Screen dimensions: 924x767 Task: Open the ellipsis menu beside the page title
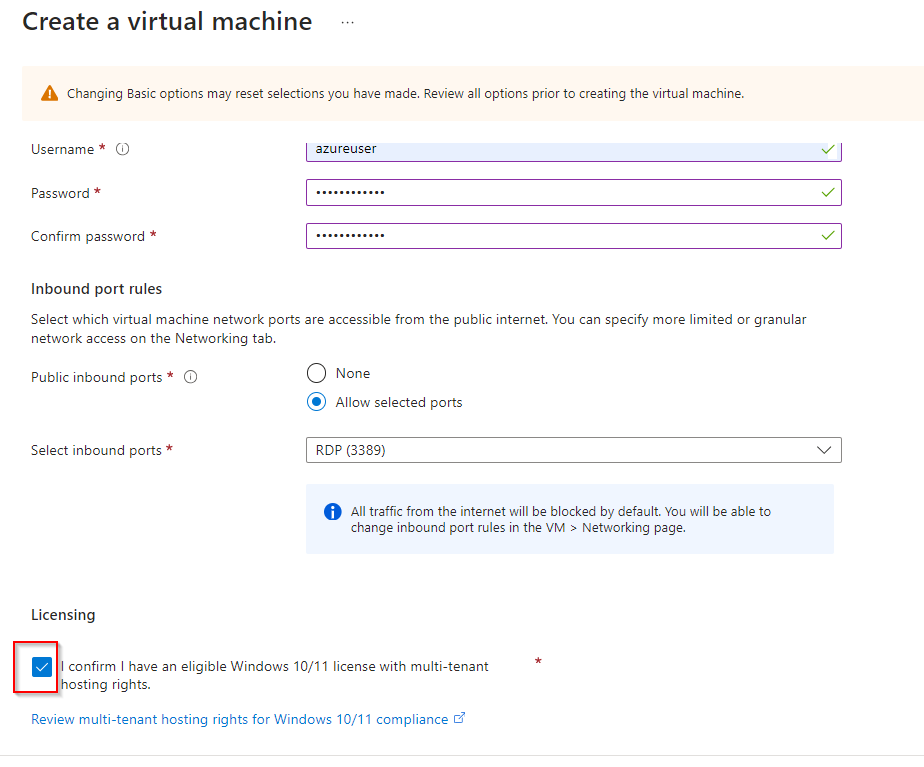pos(347,22)
